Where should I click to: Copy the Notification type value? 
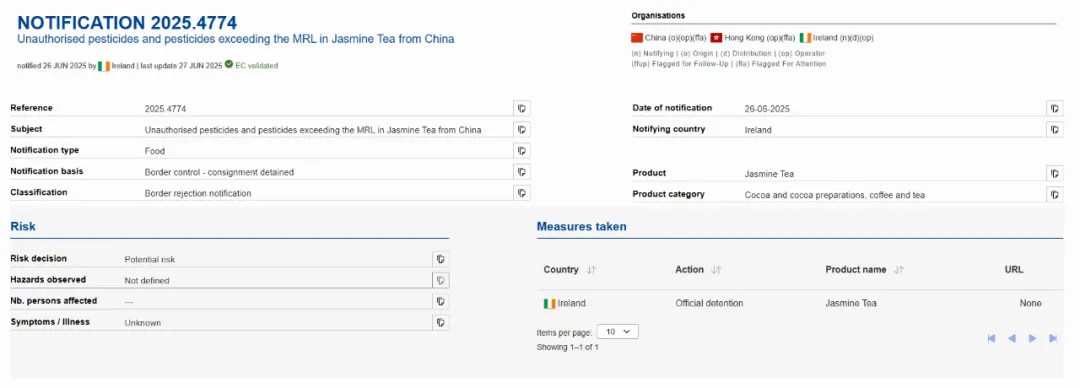522,150
